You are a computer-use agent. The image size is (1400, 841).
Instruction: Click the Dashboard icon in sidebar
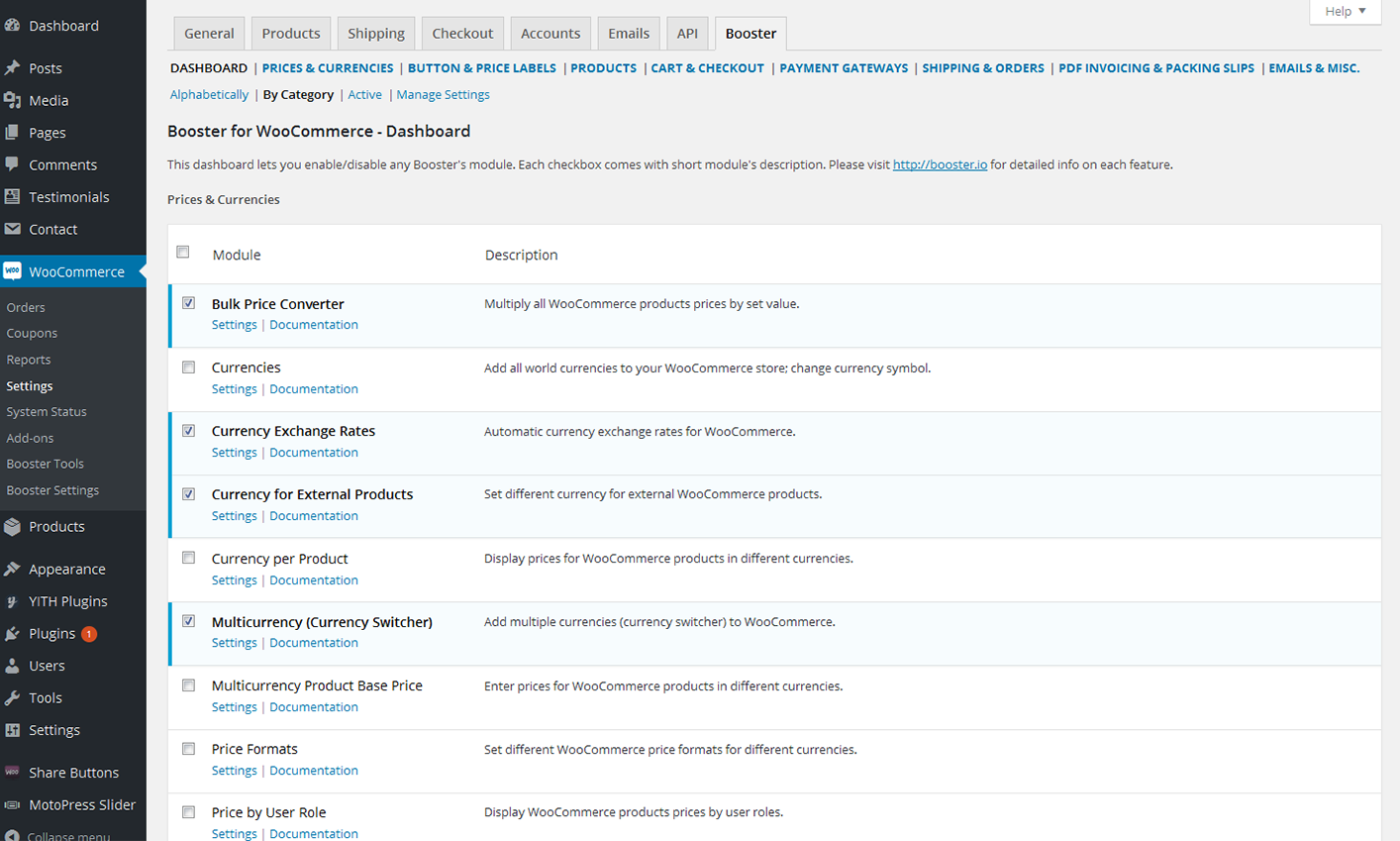click(x=12, y=26)
